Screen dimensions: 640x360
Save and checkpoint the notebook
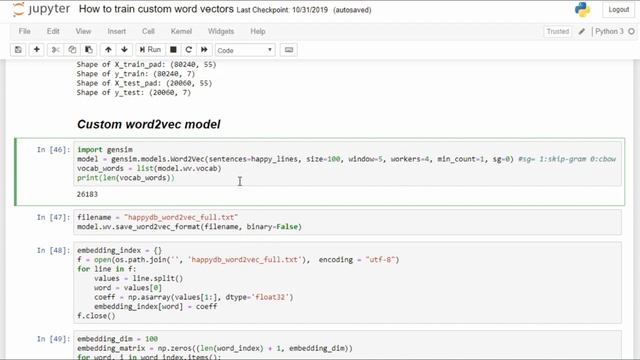(18, 50)
